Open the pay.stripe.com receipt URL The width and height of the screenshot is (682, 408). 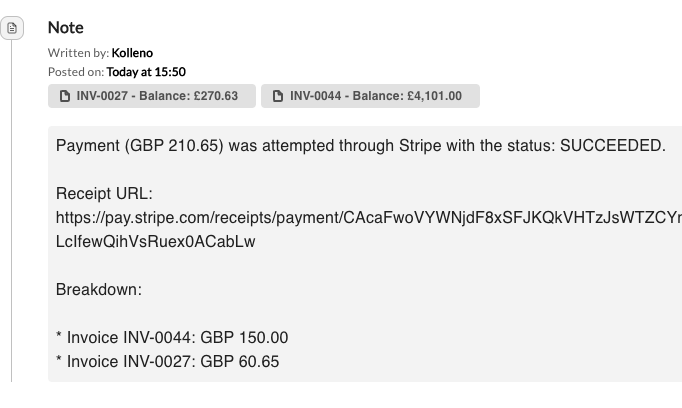click(369, 217)
